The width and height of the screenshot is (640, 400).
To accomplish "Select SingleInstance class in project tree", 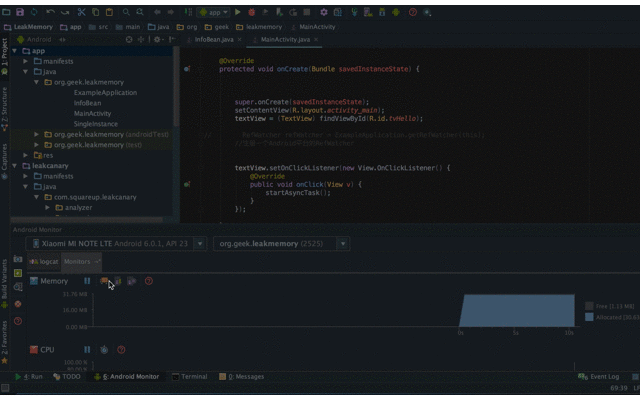I will pos(96,124).
